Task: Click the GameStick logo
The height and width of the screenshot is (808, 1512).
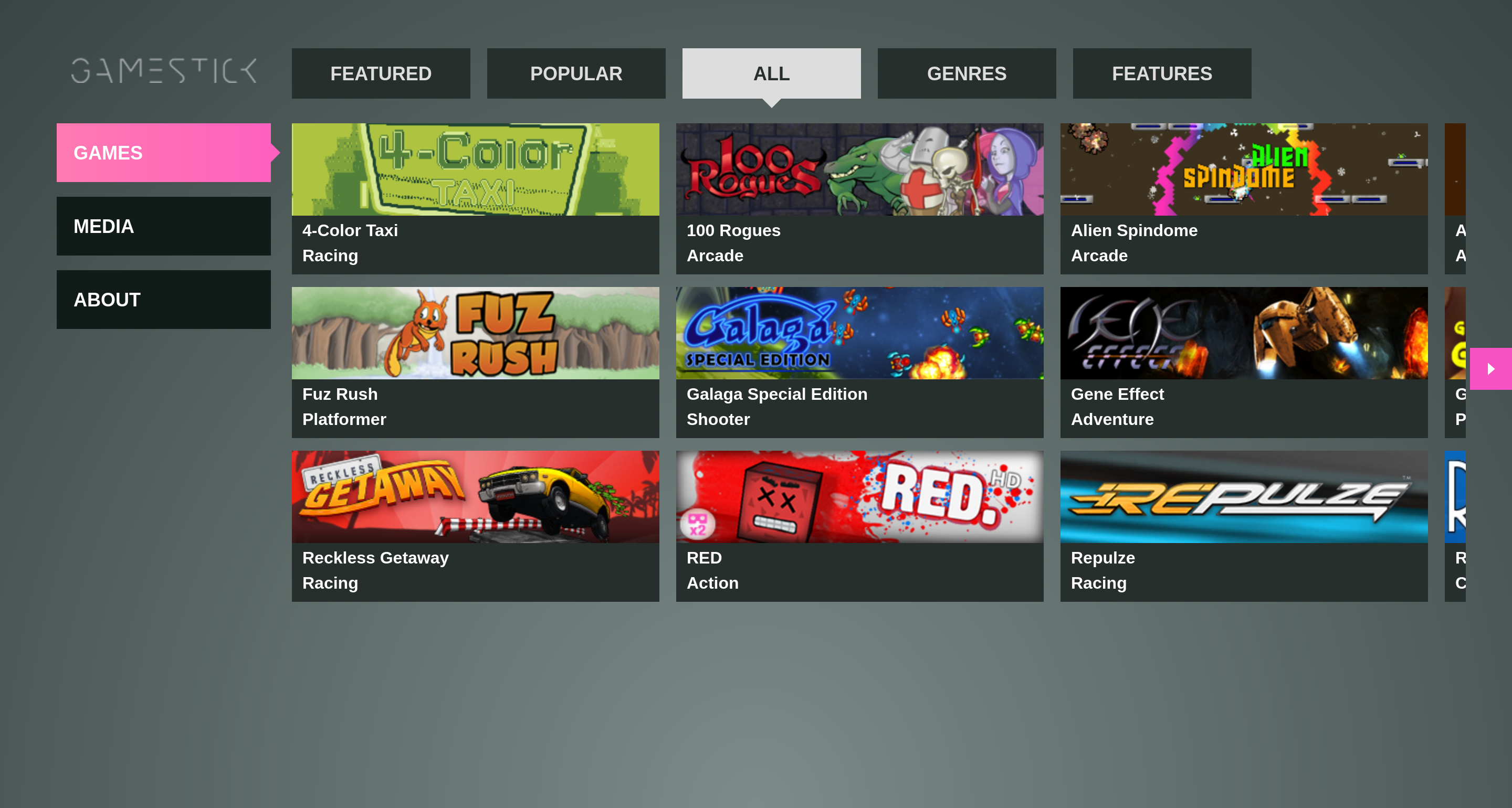Action: pyautogui.click(x=164, y=71)
